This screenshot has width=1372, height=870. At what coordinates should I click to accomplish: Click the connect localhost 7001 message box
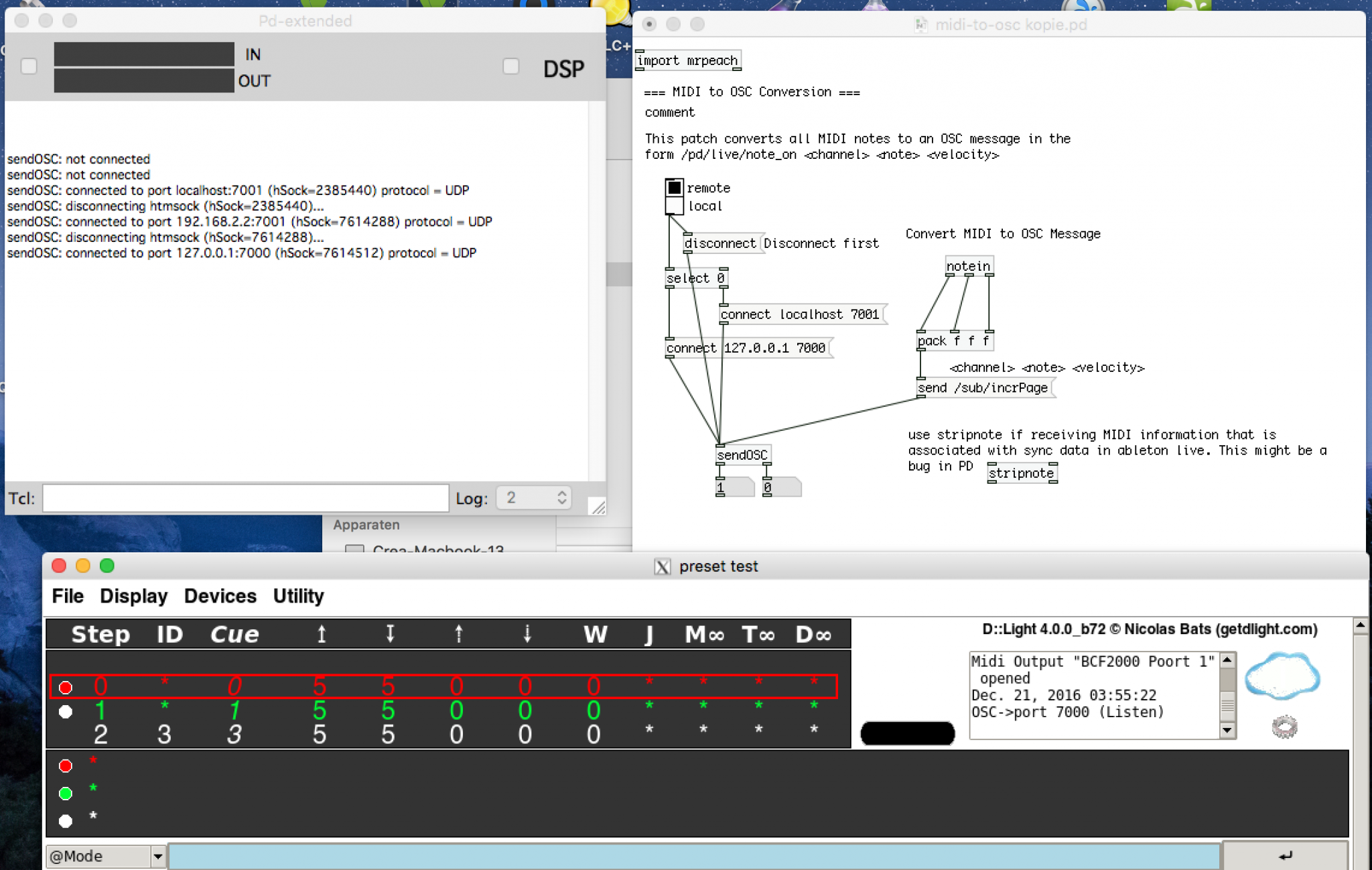click(800, 314)
